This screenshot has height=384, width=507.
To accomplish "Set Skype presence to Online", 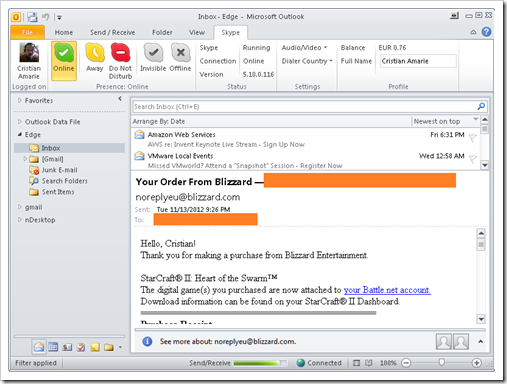I will (x=64, y=61).
